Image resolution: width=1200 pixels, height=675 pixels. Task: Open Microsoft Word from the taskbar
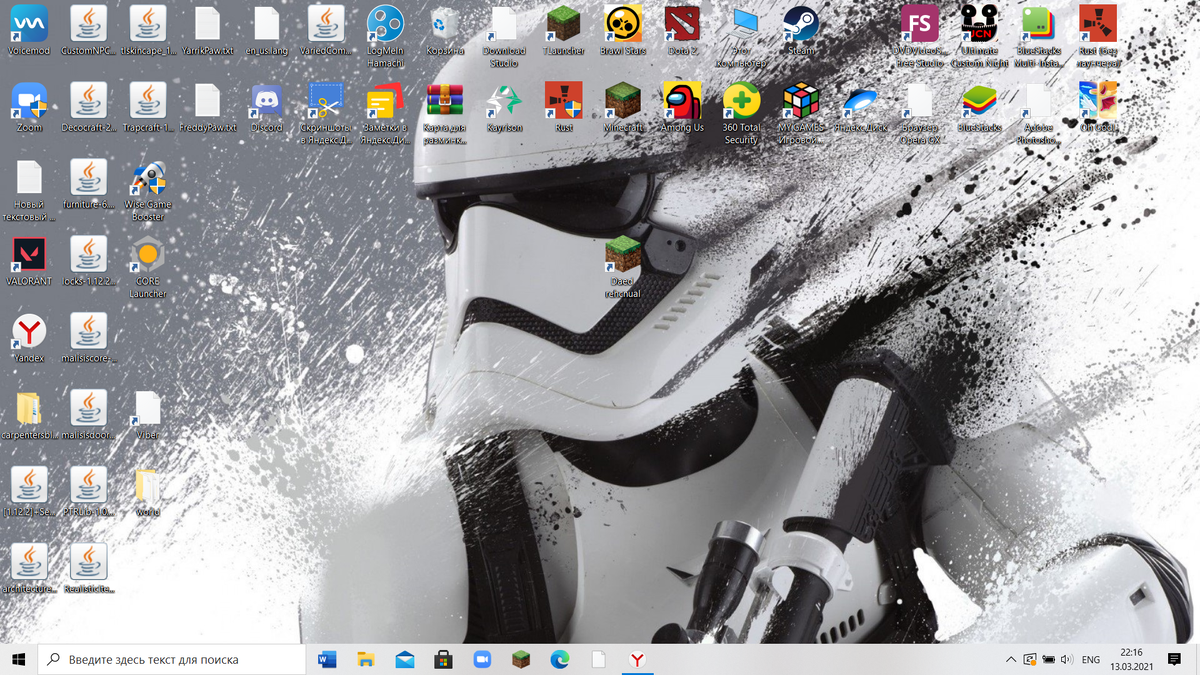(x=327, y=659)
